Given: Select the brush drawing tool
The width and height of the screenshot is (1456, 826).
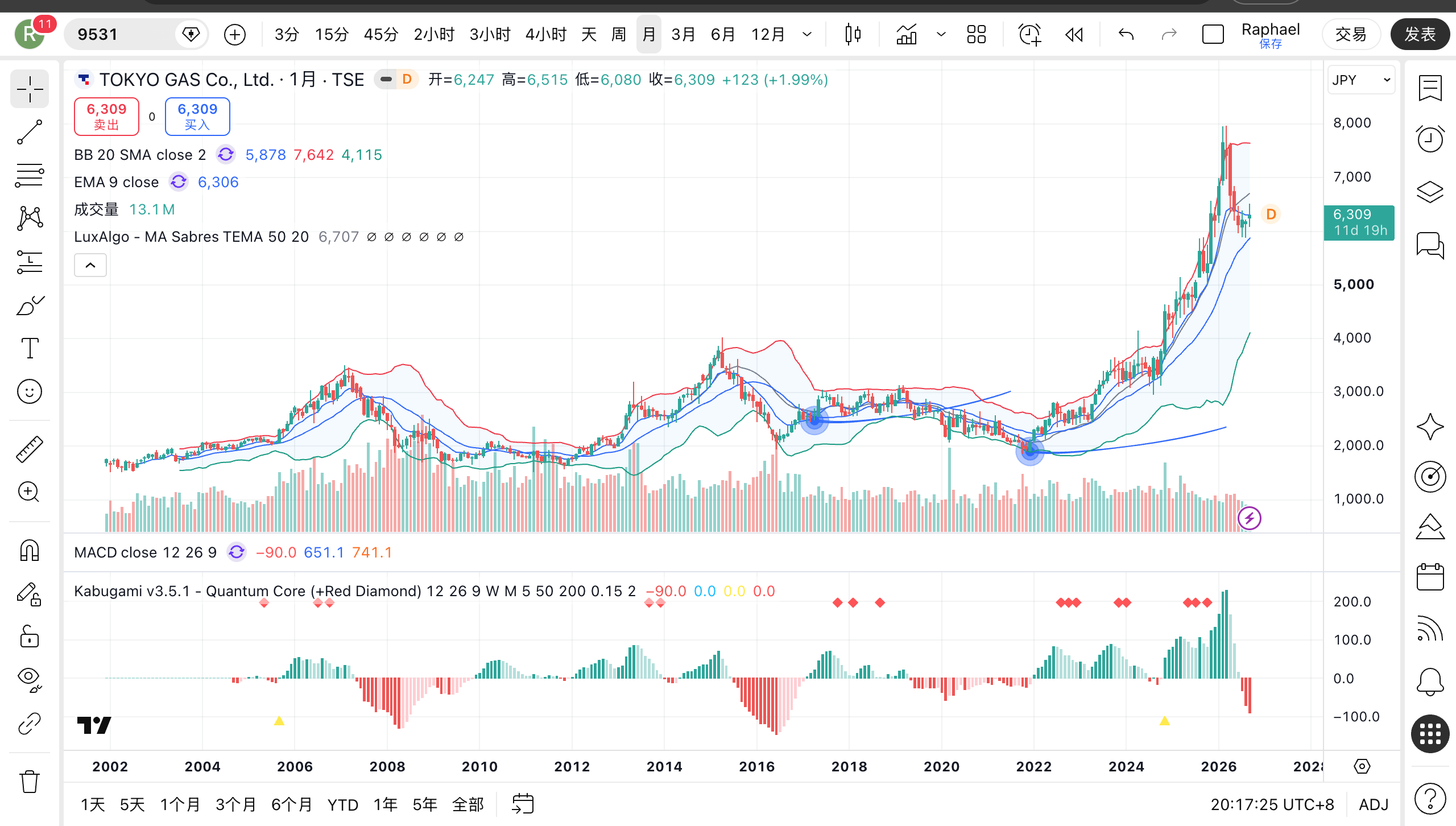Looking at the screenshot, I should [30, 305].
